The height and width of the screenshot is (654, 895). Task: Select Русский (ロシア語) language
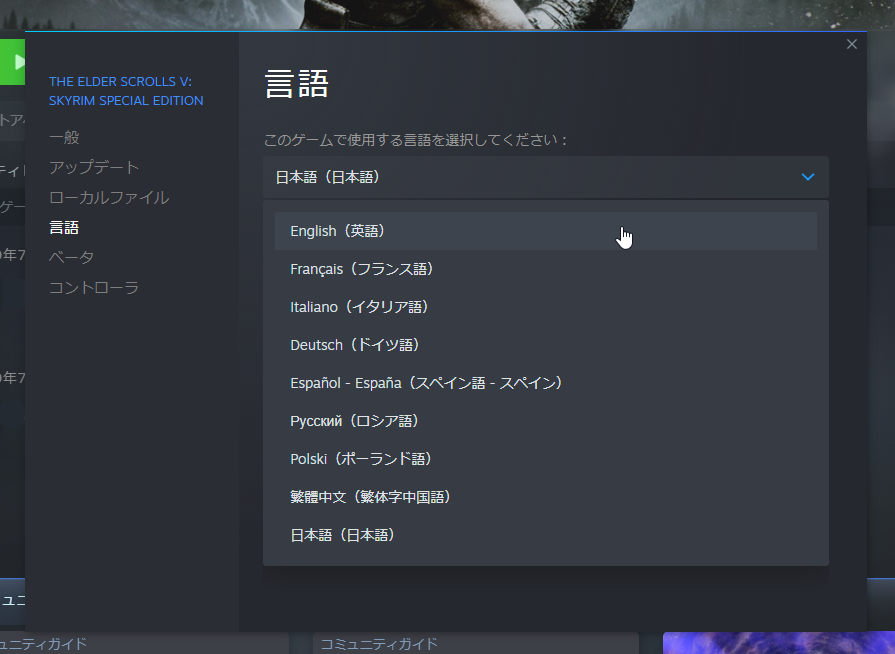(546, 421)
